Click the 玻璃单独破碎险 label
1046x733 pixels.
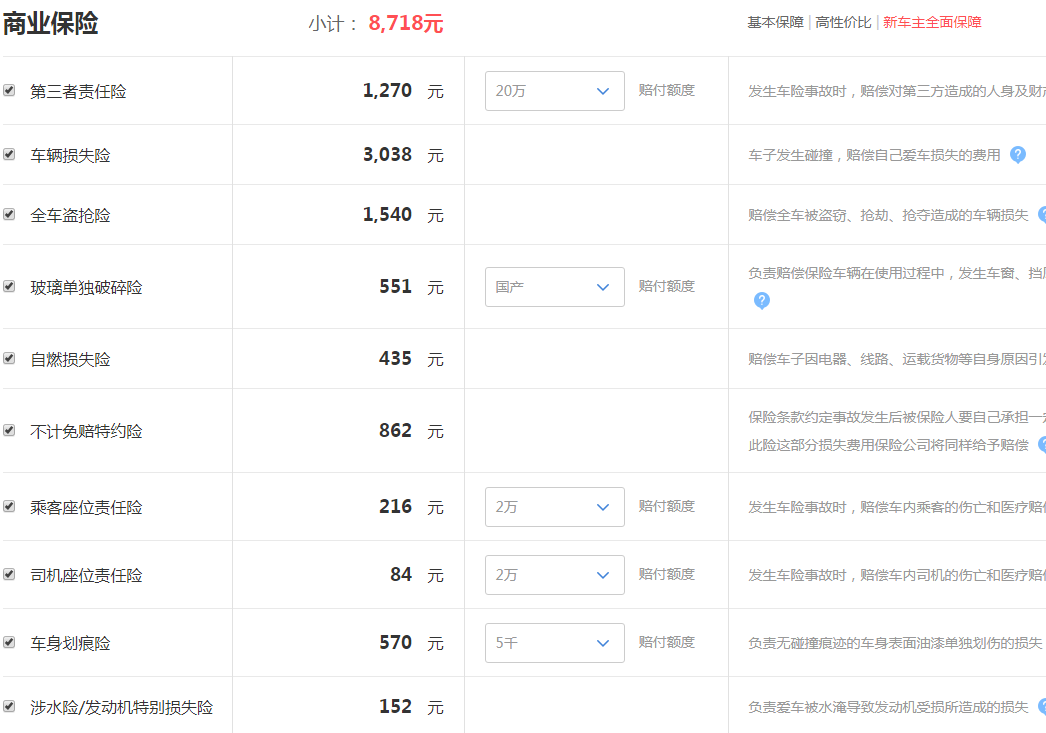86,287
